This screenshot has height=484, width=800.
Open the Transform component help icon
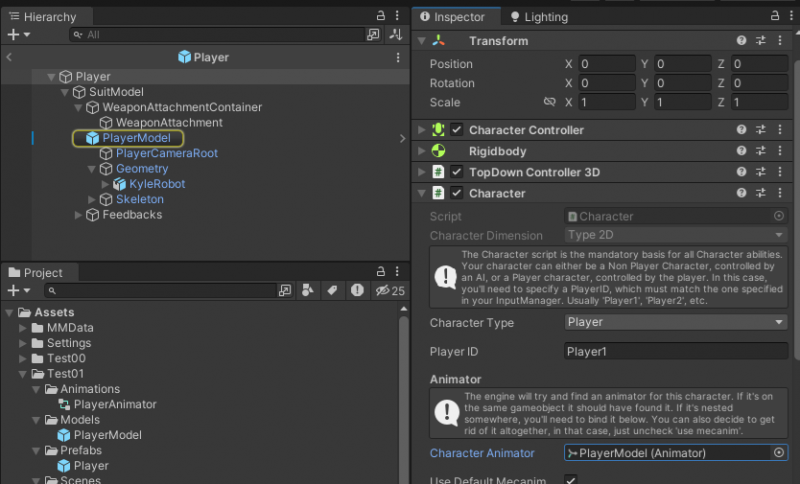[x=741, y=41]
